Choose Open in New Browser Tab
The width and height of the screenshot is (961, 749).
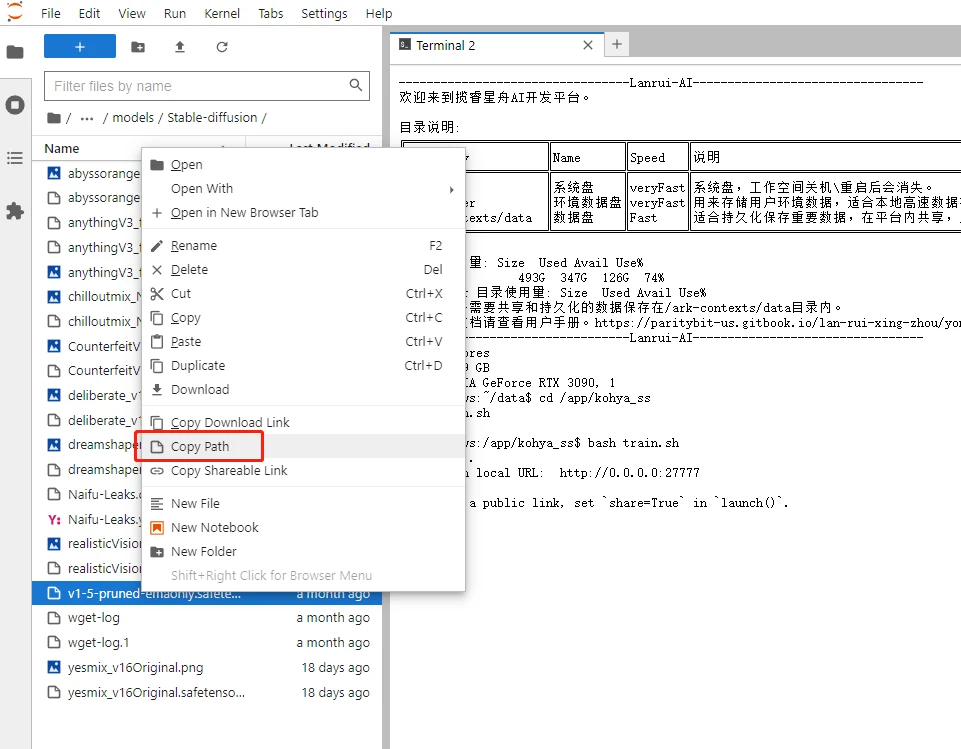click(x=303, y=213)
